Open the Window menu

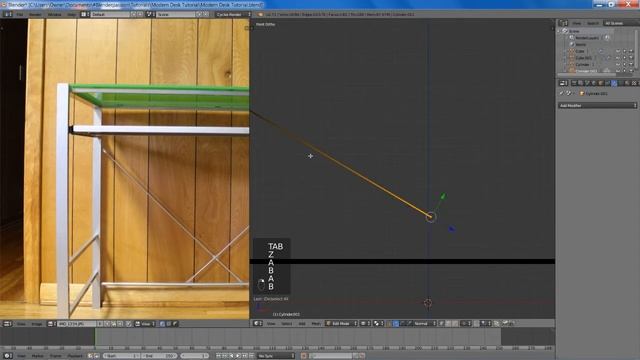point(54,14)
